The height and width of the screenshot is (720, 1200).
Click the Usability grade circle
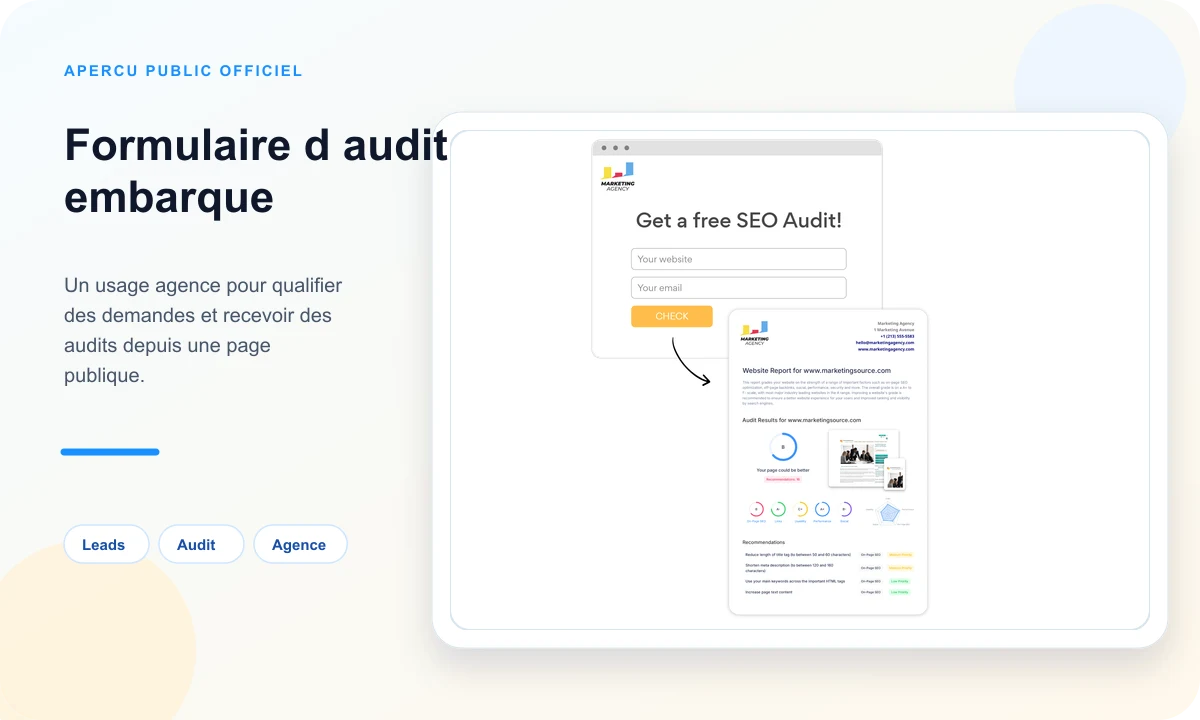(801, 509)
